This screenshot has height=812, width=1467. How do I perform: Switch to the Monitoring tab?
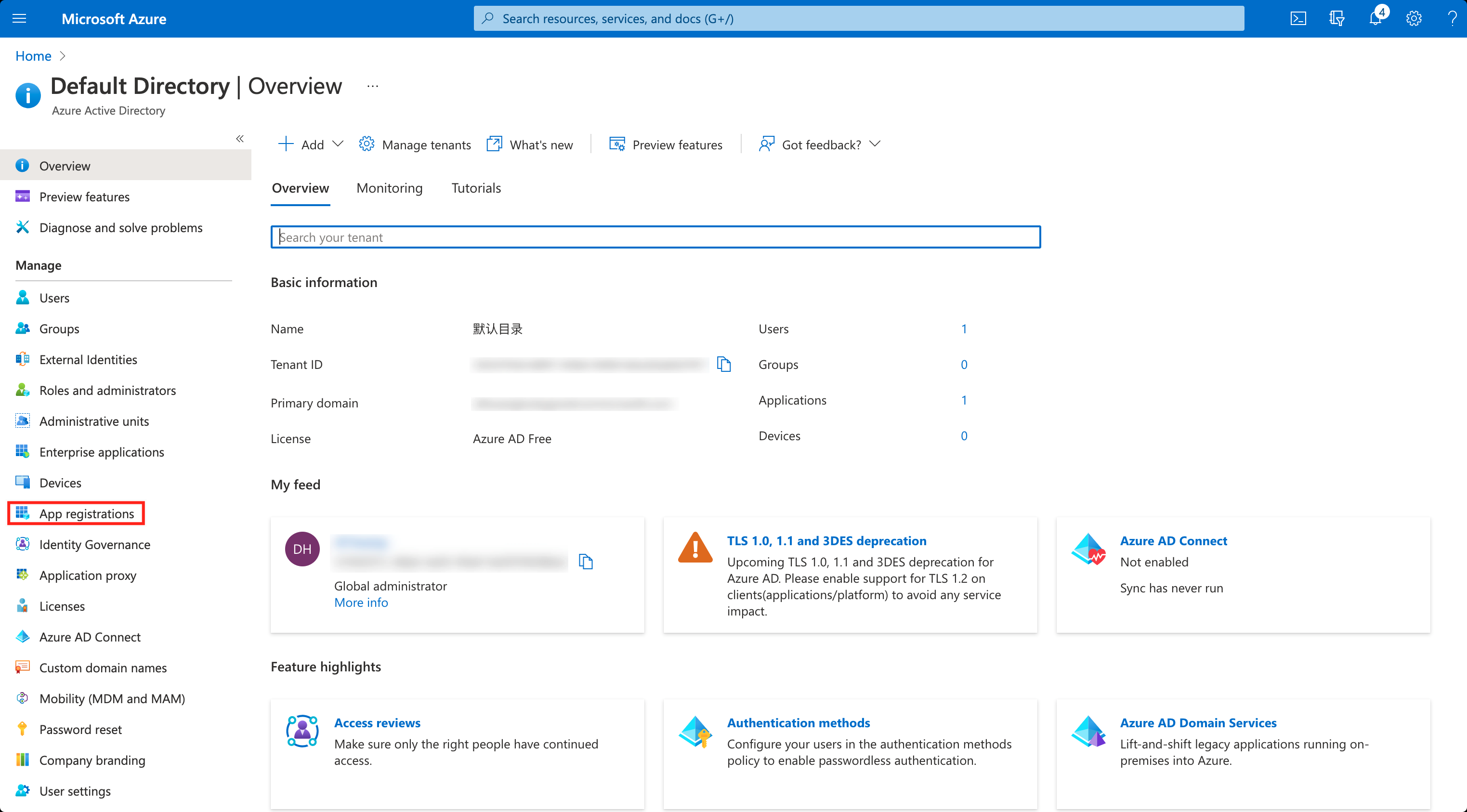click(389, 188)
